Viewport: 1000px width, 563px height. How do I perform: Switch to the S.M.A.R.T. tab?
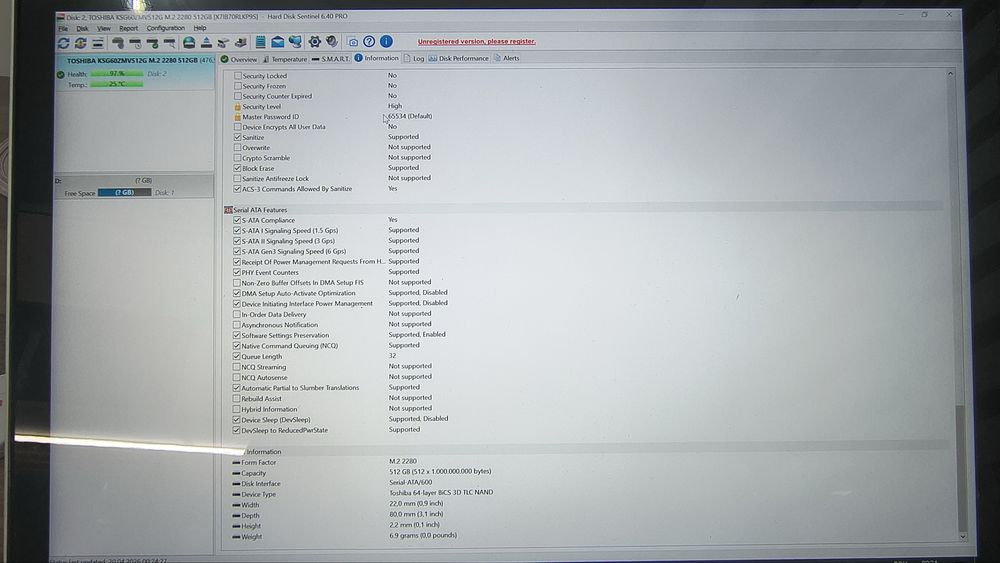330,59
